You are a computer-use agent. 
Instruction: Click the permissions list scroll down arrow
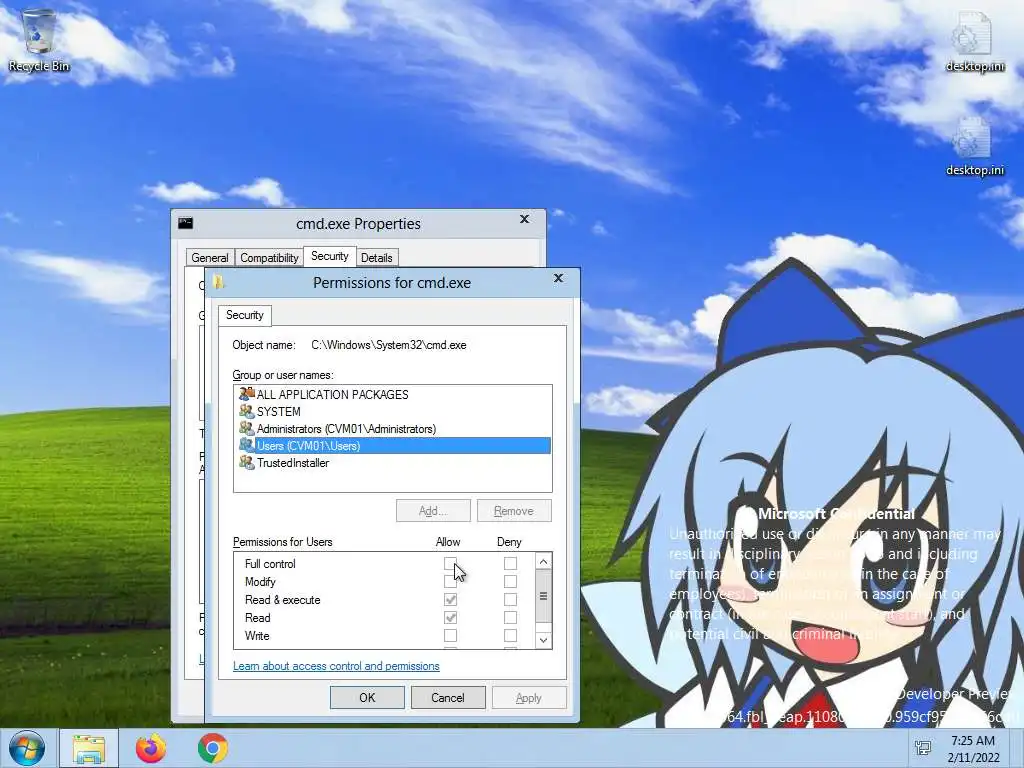(x=543, y=641)
